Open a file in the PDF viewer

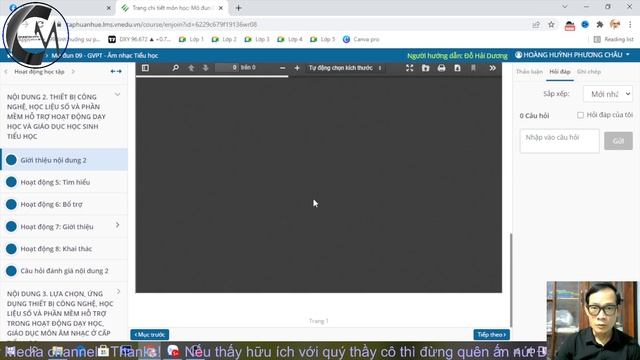pos(425,68)
